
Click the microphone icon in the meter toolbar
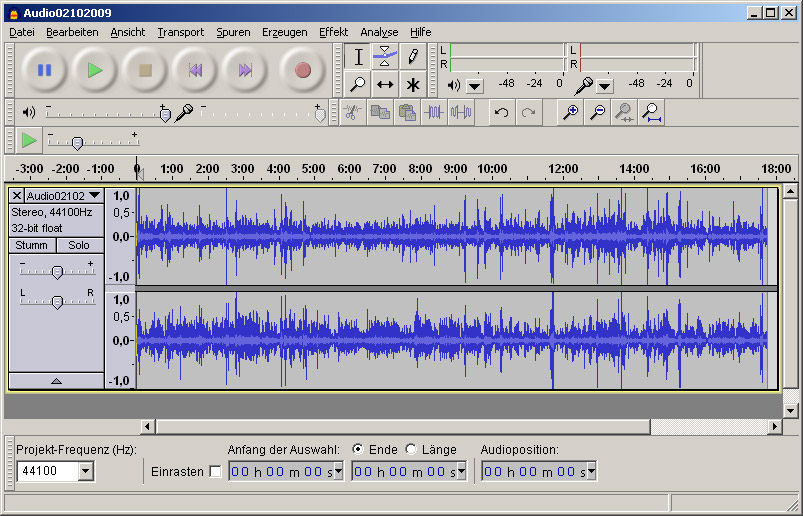pyautogui.click(x=583, y=85)
